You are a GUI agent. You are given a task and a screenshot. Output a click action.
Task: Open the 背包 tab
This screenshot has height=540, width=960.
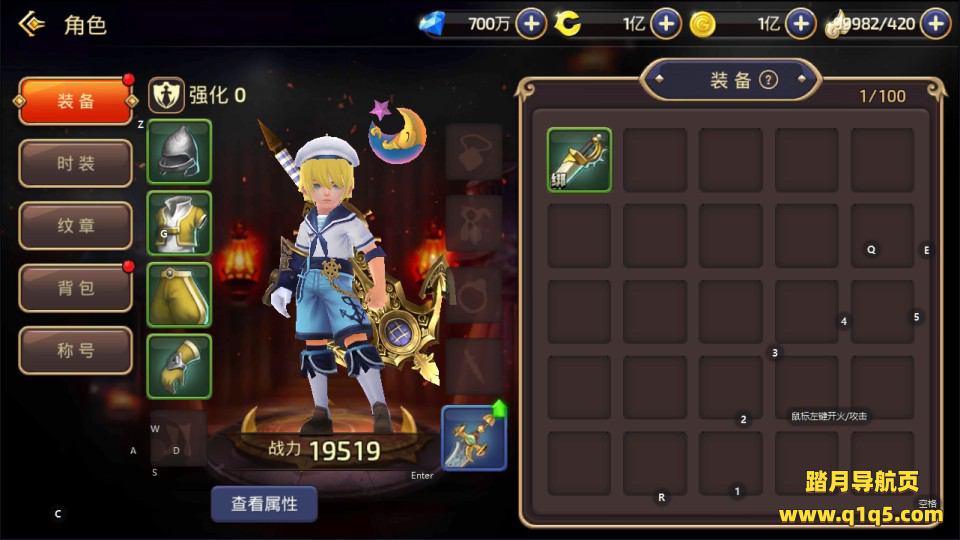(75, 288)
